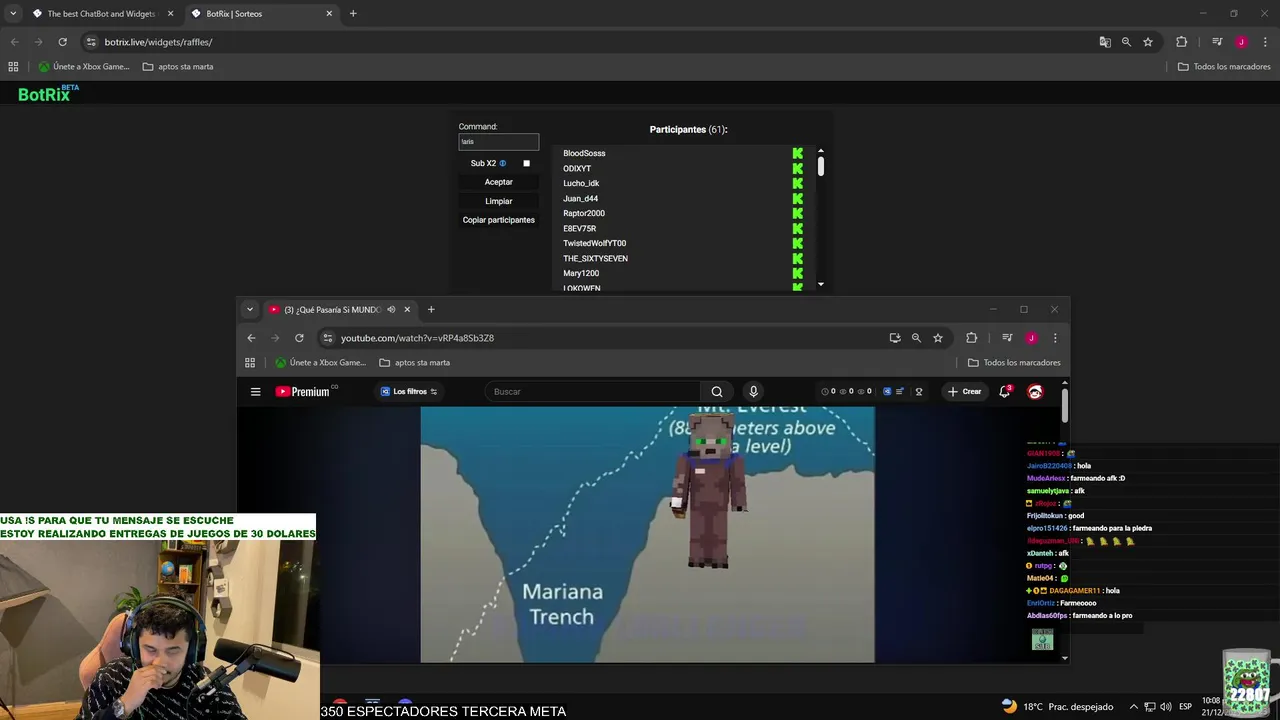
Task: Open media controls in the back Chrome window
Action: click(1217, 42)
